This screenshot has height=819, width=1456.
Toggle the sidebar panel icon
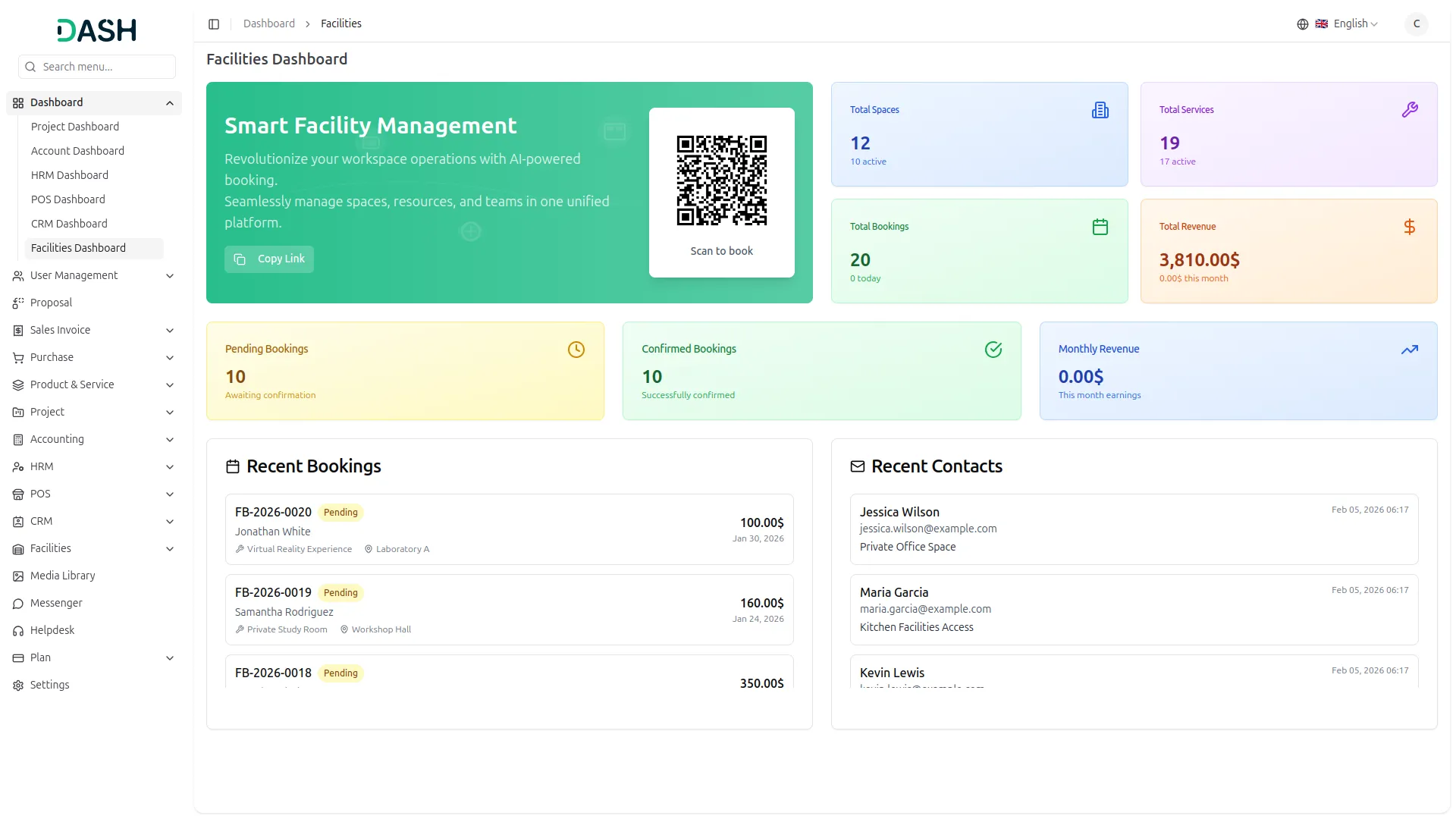[x=214, y=24]
